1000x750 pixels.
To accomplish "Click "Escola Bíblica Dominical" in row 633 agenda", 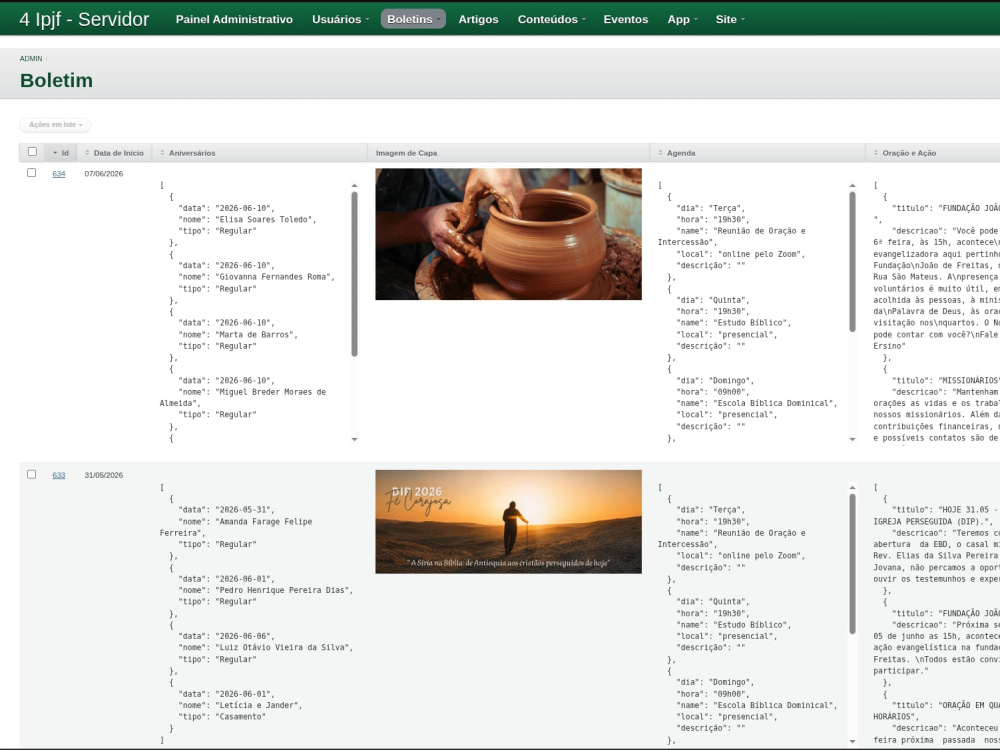I will tap(774, 705).
